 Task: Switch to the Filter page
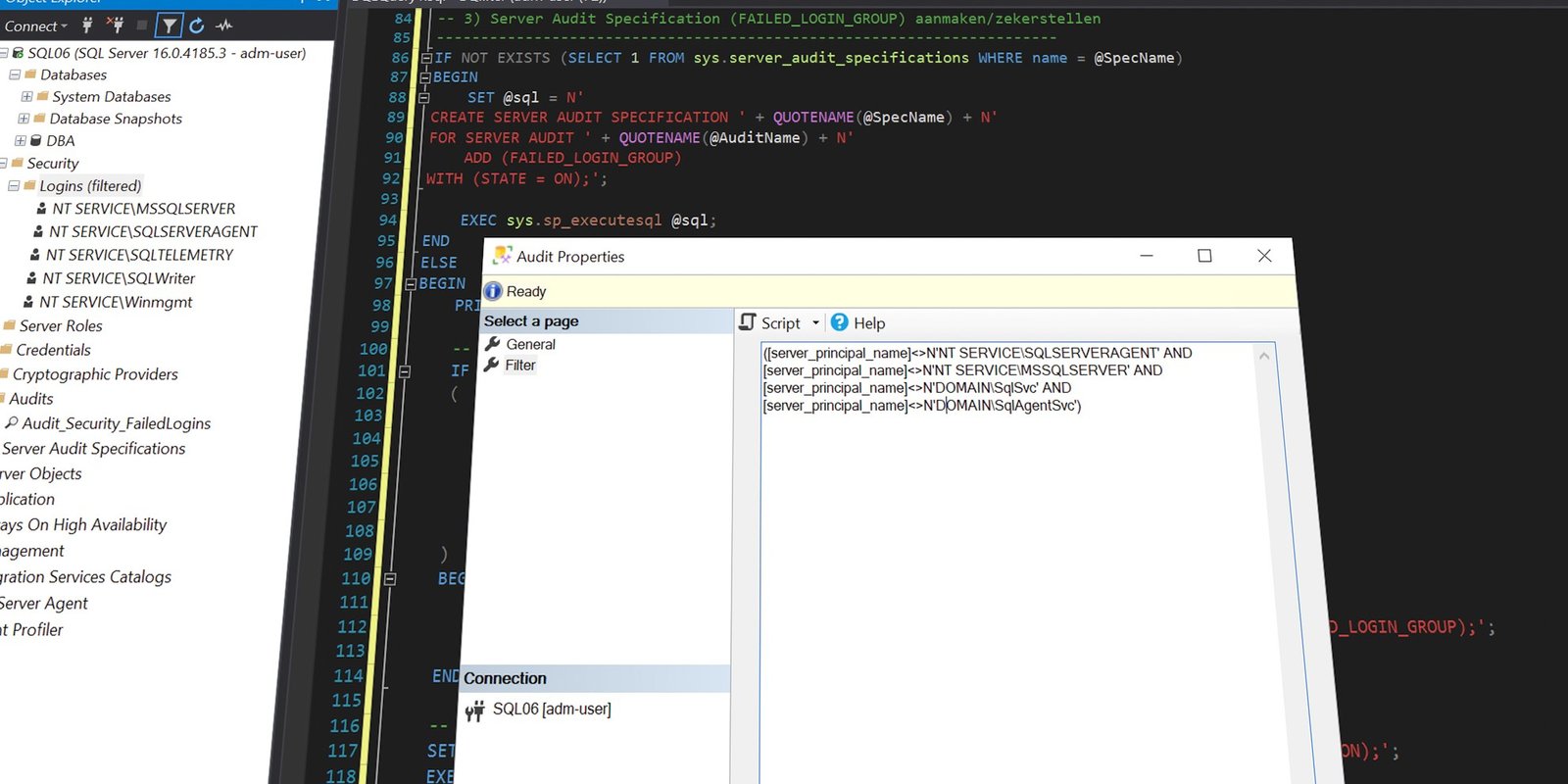coord(519,366)
